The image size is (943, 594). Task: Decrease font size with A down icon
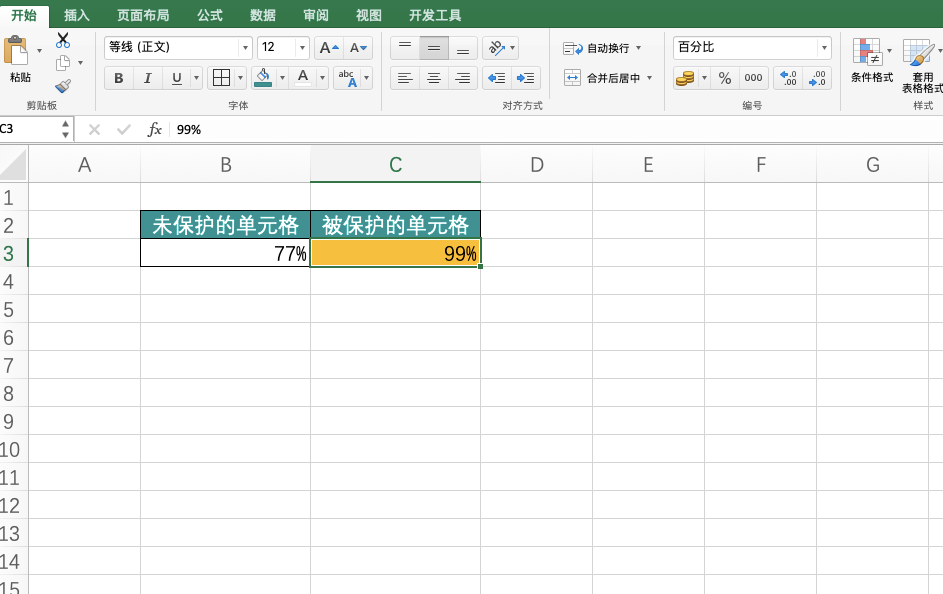pyautogui.click(x=358, y=48)
